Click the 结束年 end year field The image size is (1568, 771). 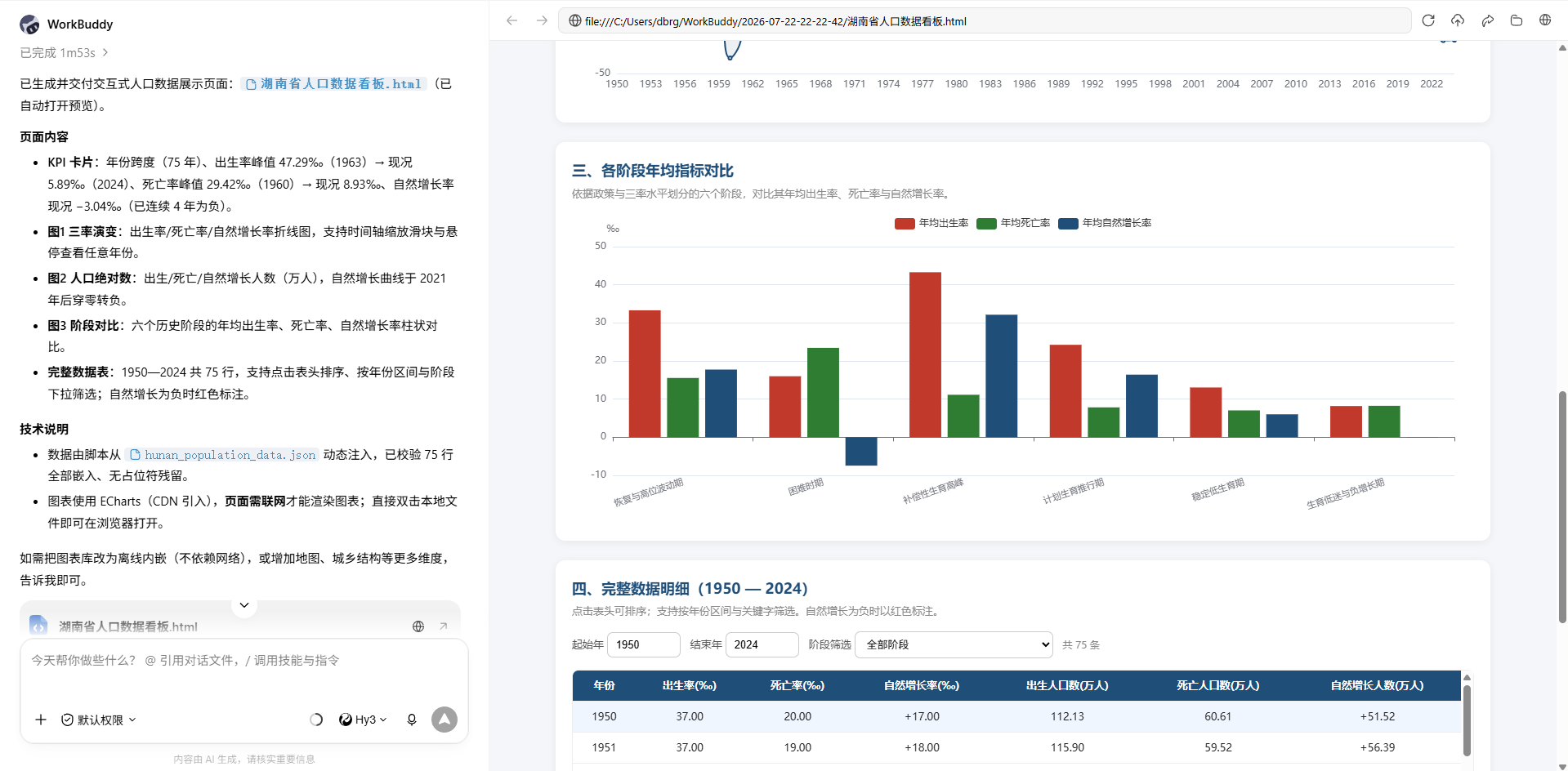click(762, 644)
